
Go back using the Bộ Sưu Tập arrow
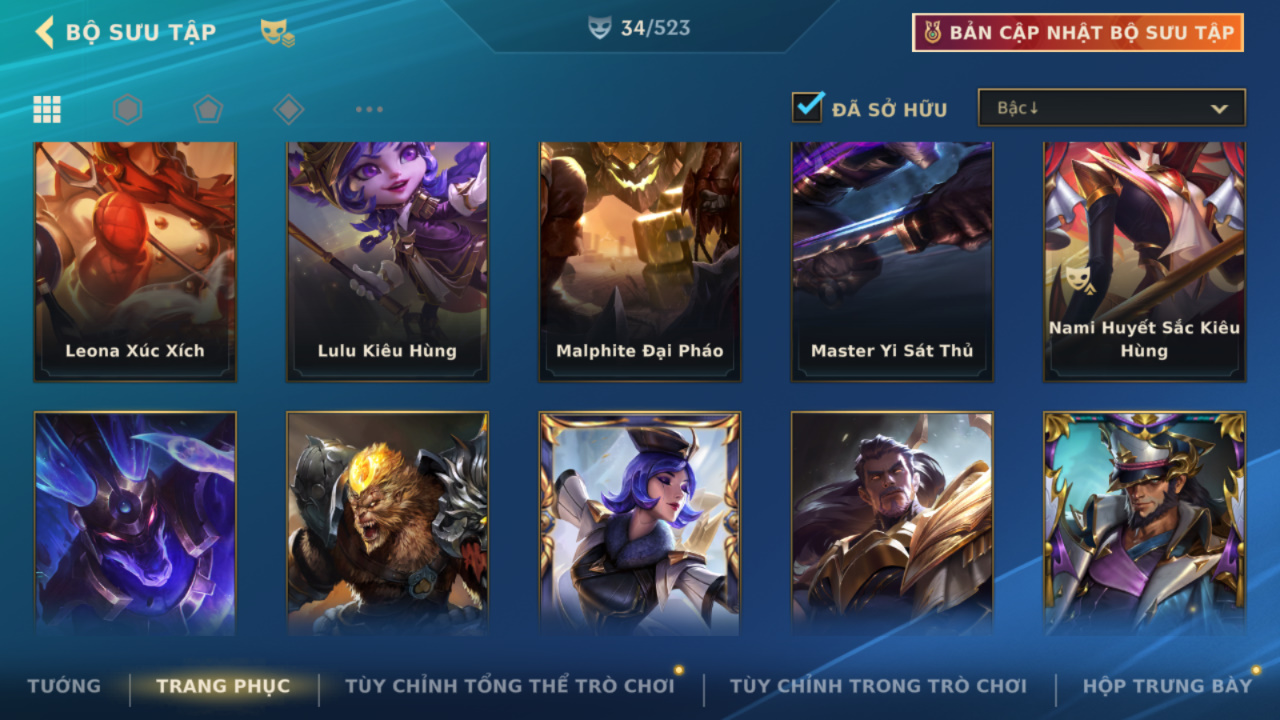44,32
